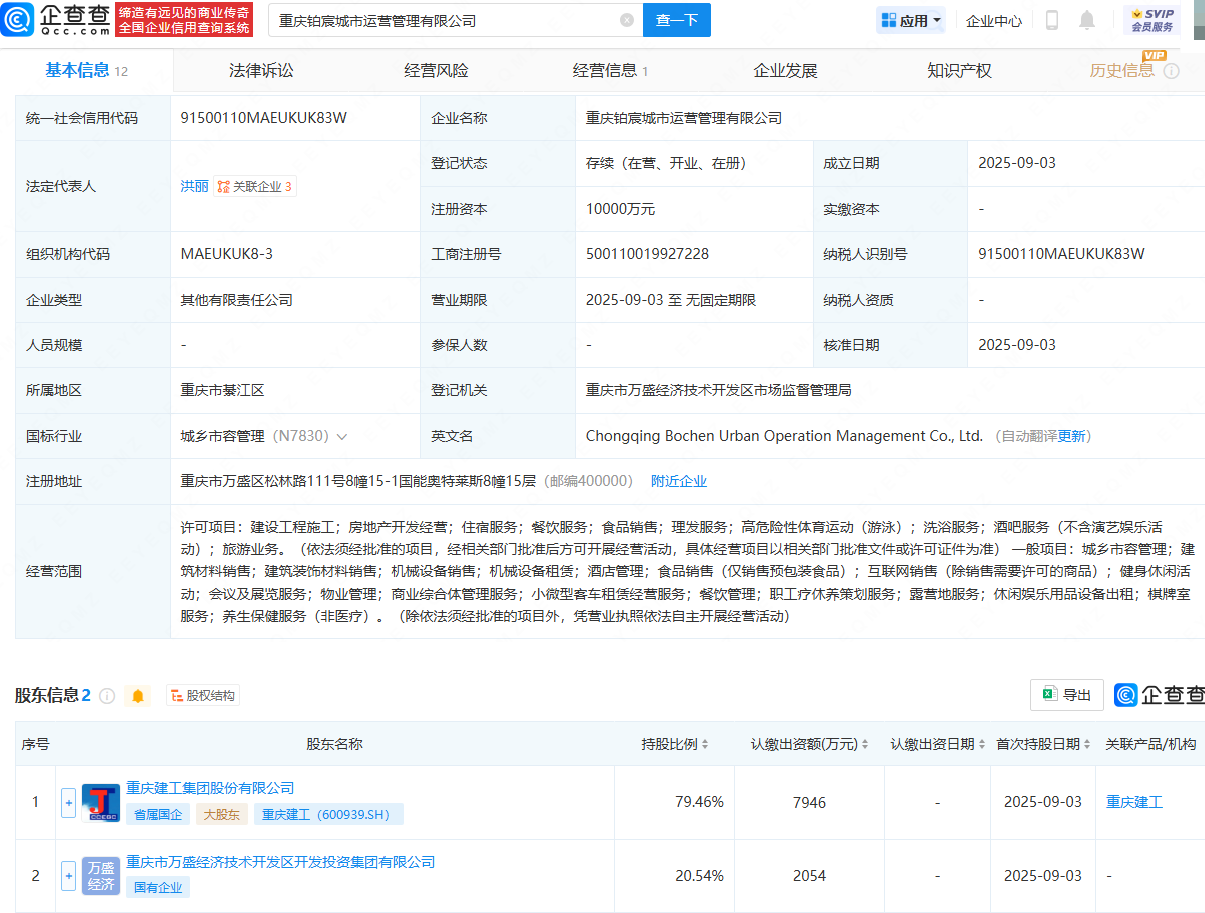1205x913 pixels.
Task: Click the SVIP member service badge
Action: coord(1152,20)
